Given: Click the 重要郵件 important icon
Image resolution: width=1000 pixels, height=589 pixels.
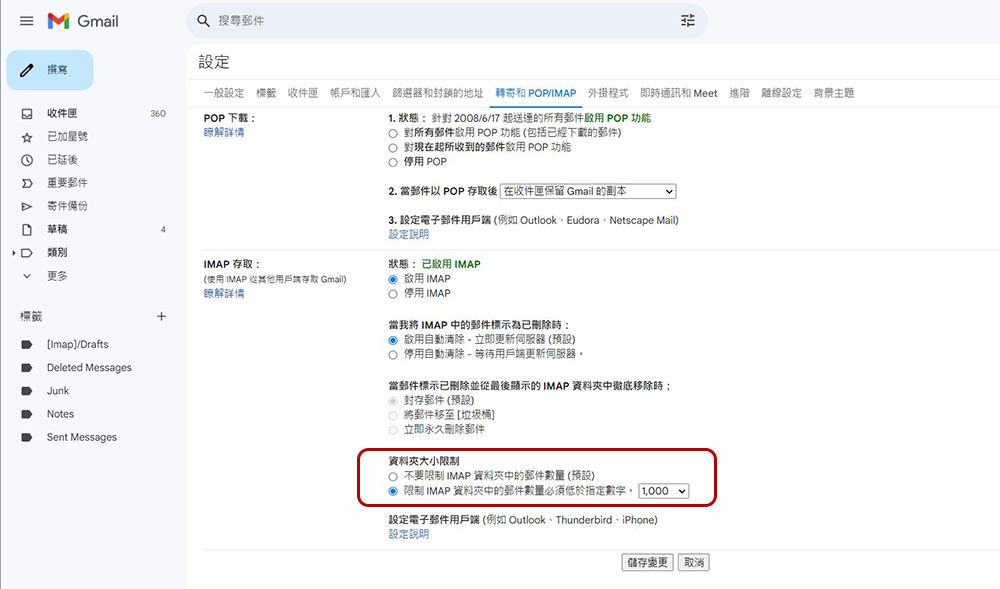Looking at the screenshot, I should pyautogui.click(x=27, y=183).
